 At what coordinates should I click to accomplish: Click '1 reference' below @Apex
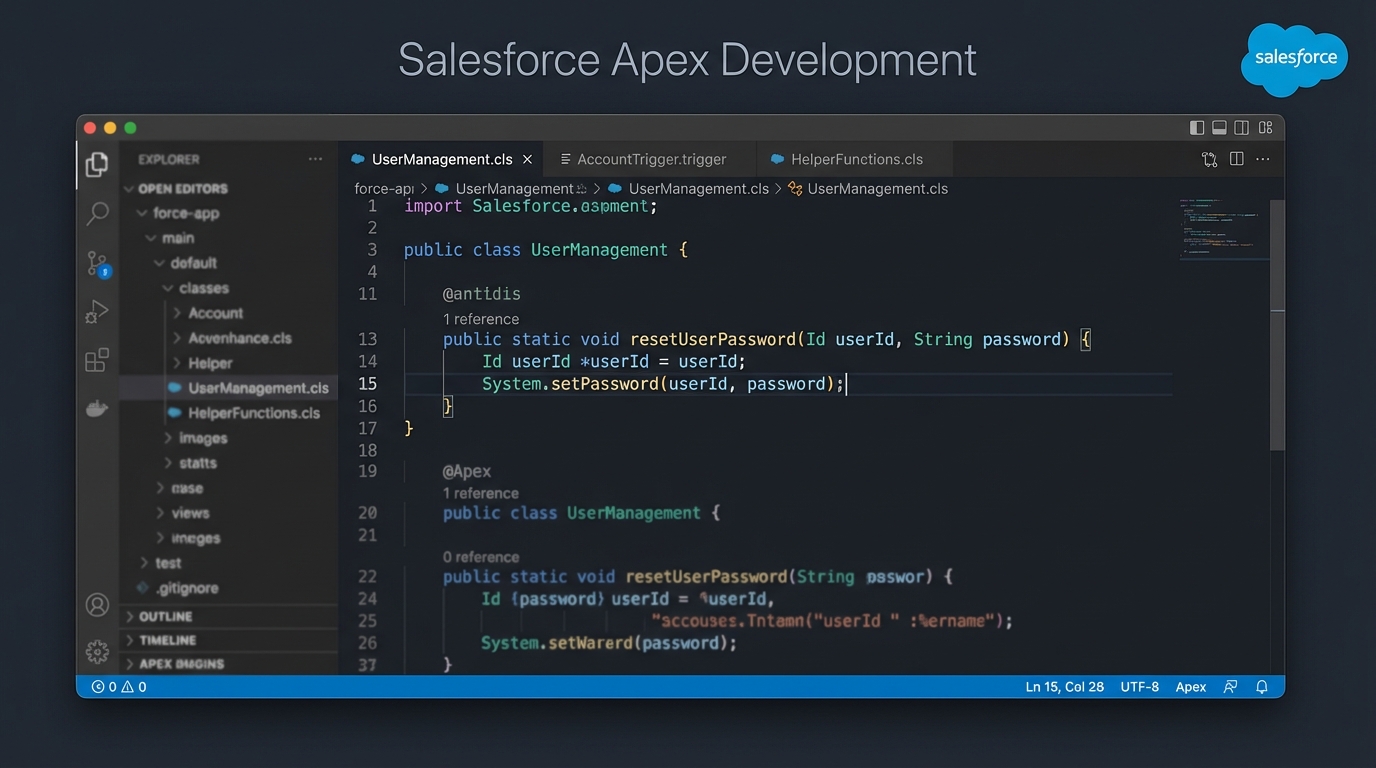click(x=481, y=493)
